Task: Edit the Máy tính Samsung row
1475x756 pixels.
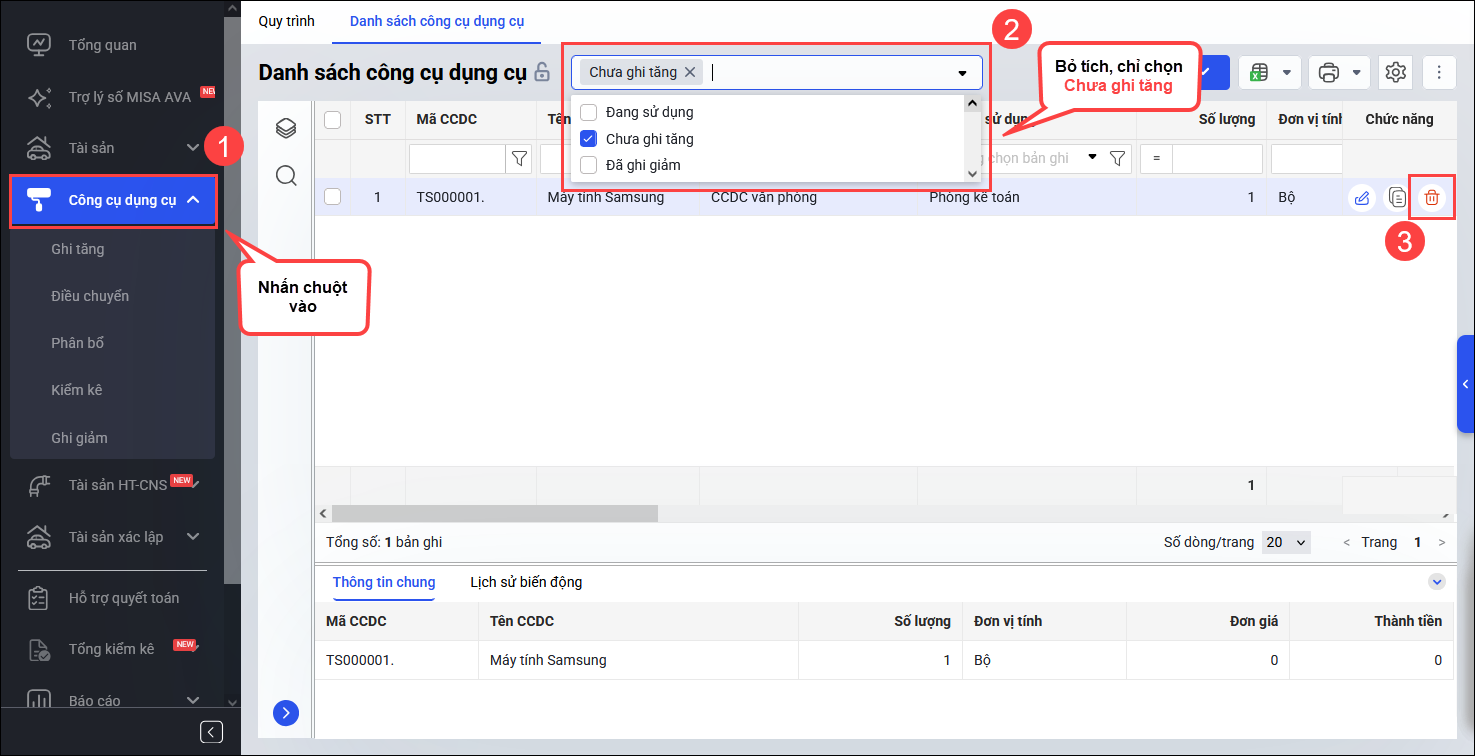Action: (1361, 198)
